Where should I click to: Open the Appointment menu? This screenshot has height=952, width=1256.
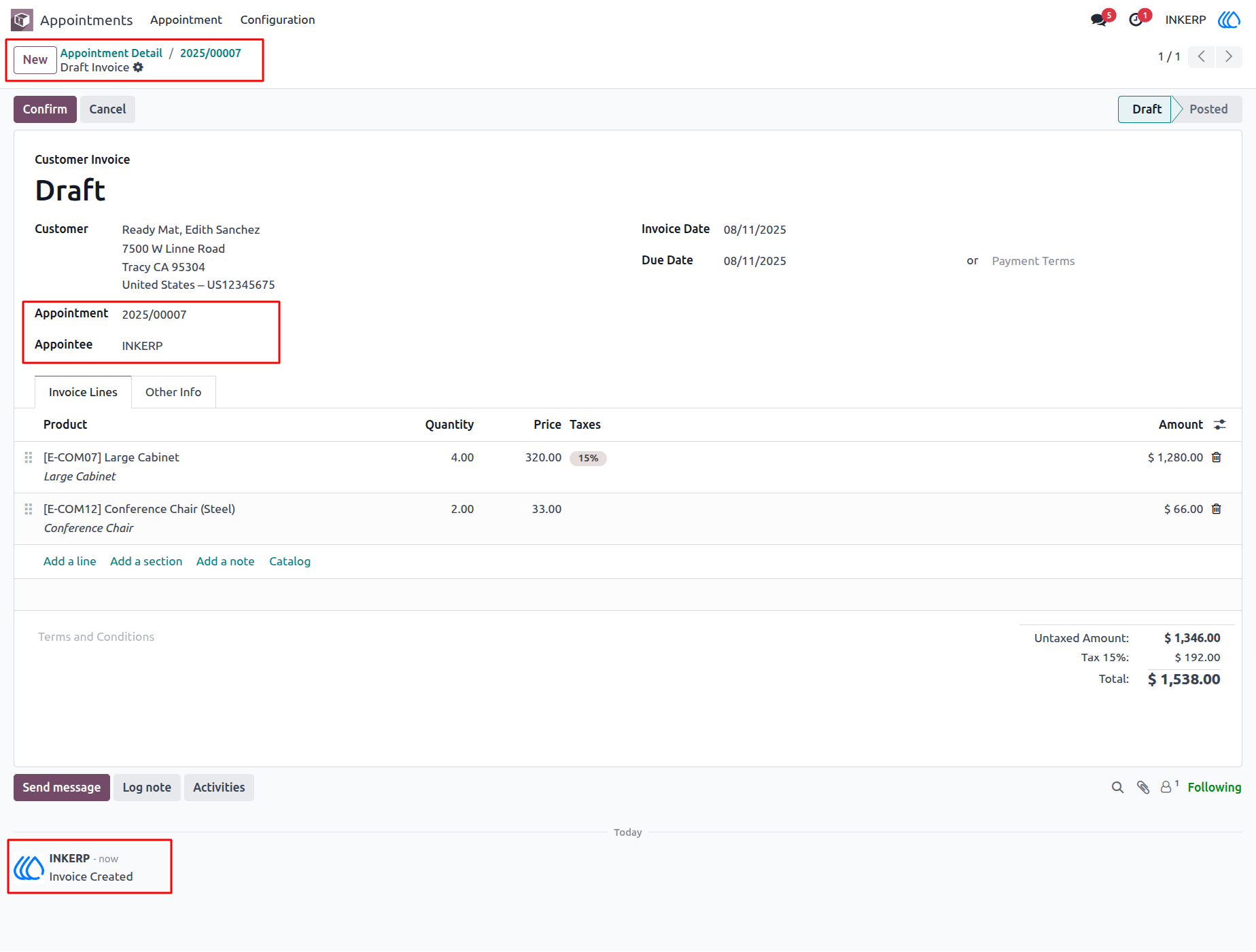(x=186, y=20)
